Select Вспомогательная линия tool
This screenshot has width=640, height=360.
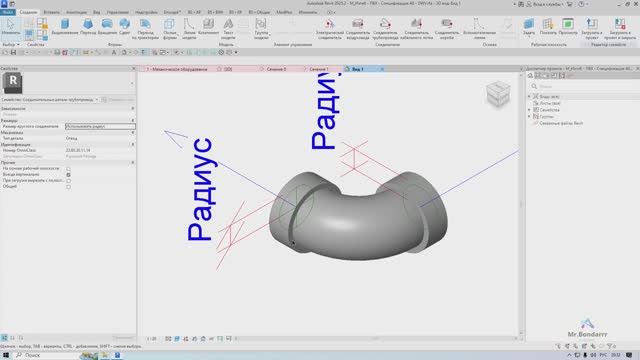479,29
